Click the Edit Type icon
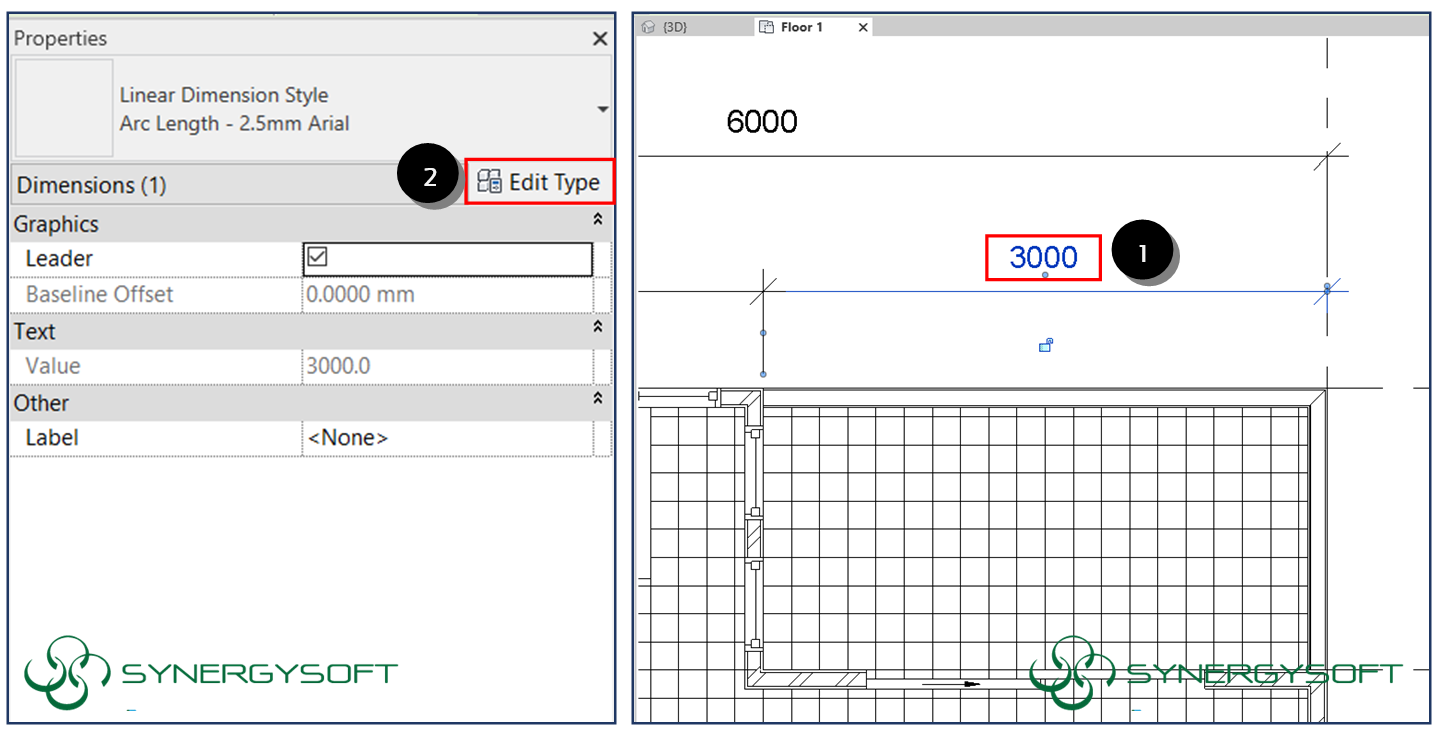This screenshot has height=730, width=1446. click(489, 182)
